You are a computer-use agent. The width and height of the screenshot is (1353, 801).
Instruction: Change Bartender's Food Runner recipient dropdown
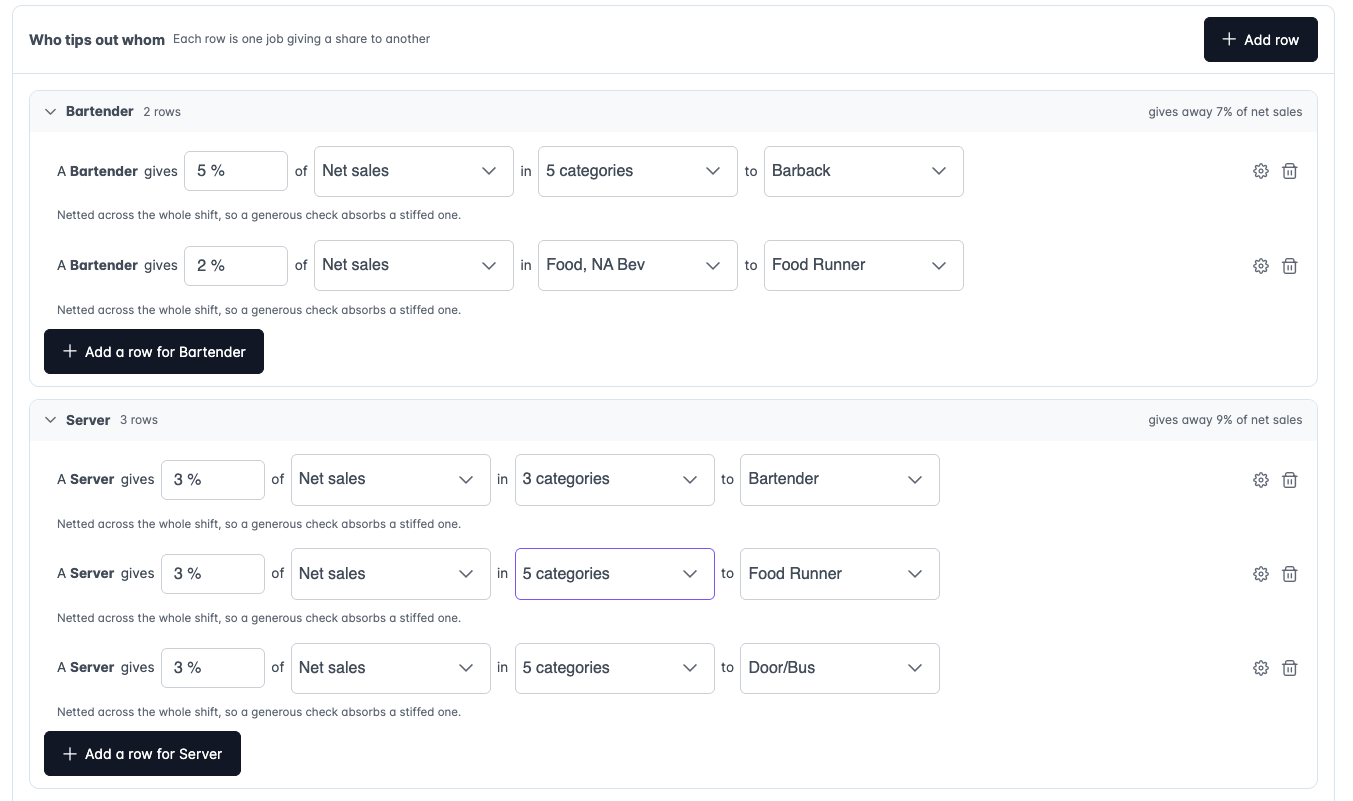pyautogui.click(x=864, y=265)
